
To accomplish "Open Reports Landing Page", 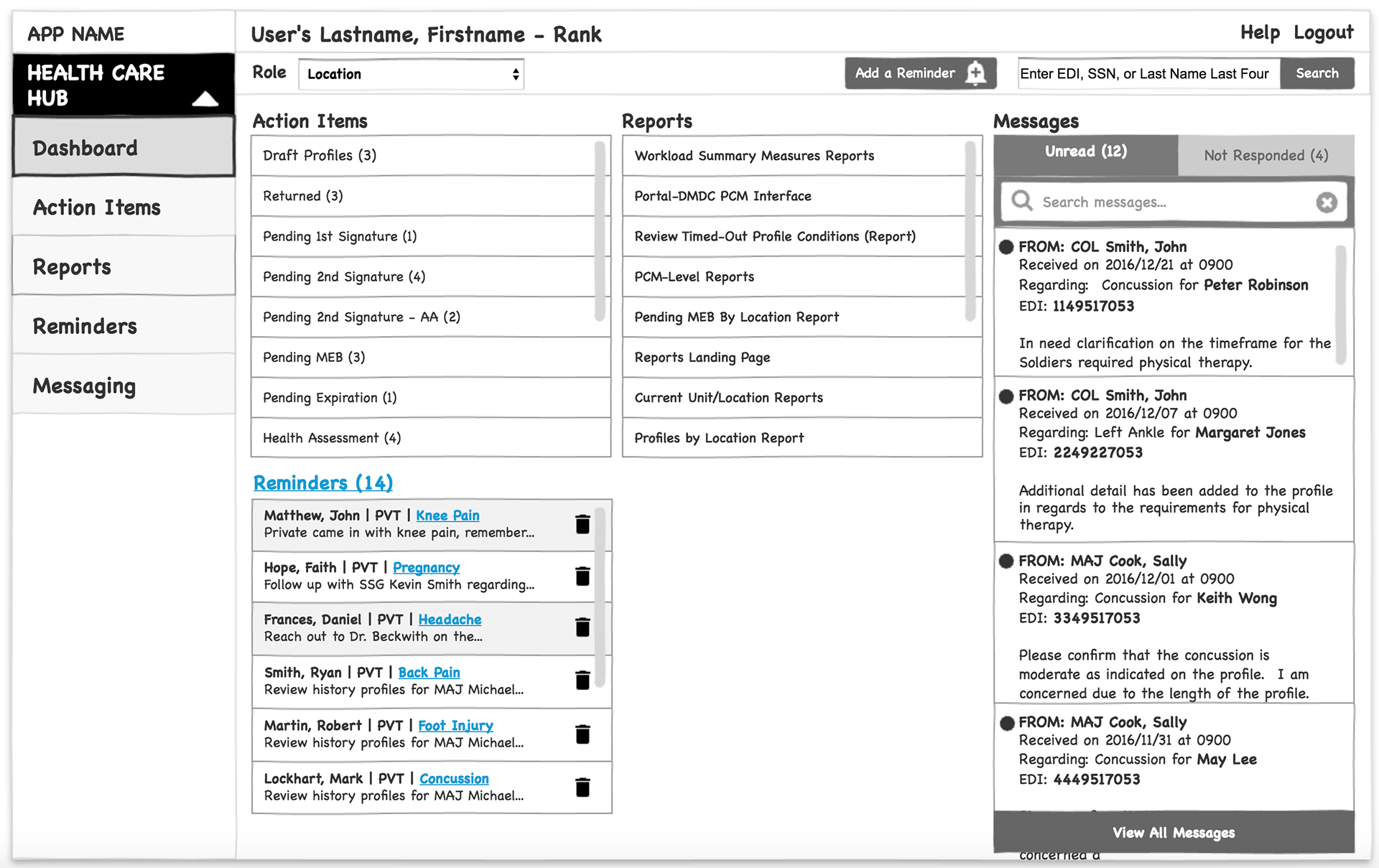I will [802, 357].
